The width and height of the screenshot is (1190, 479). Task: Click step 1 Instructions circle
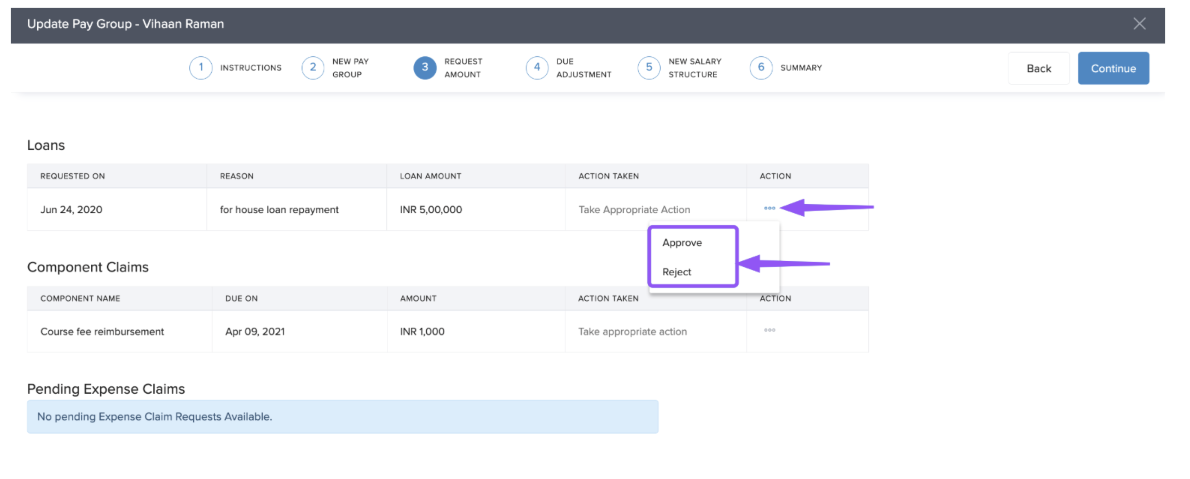click(x=201, y=68)
